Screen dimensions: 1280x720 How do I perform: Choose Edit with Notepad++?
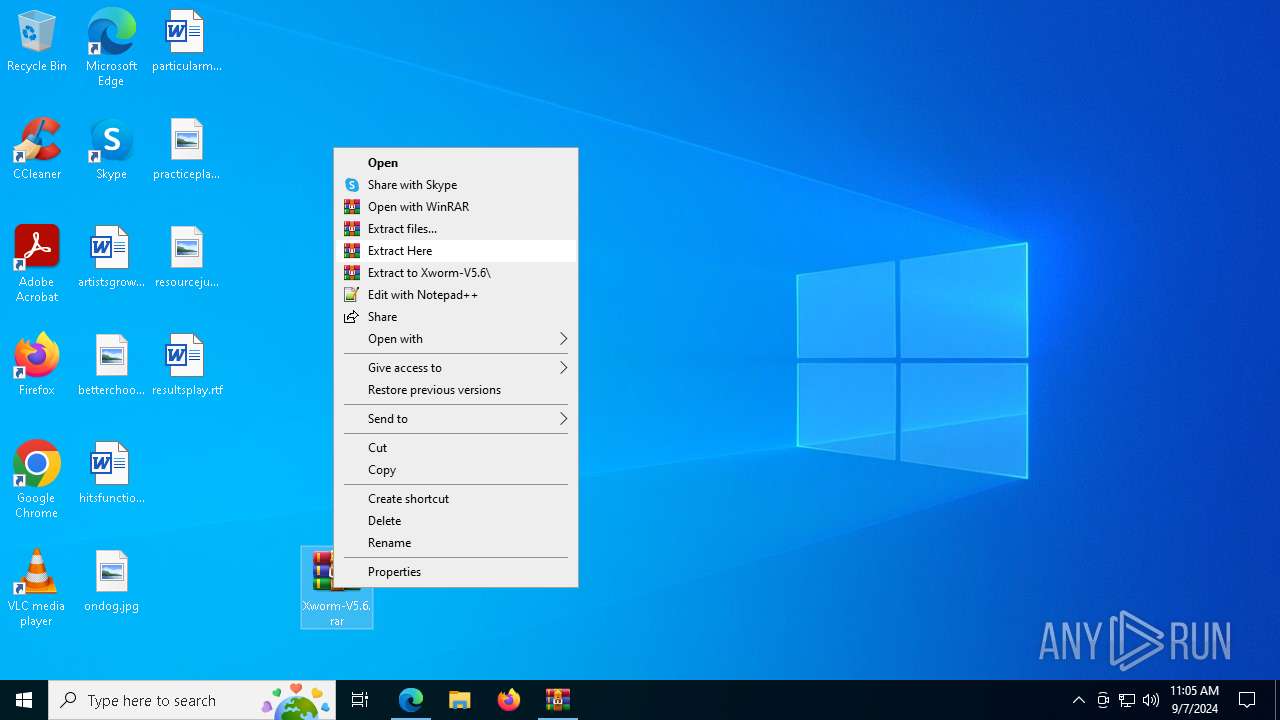pyautogui.click(x=456, y=295)
